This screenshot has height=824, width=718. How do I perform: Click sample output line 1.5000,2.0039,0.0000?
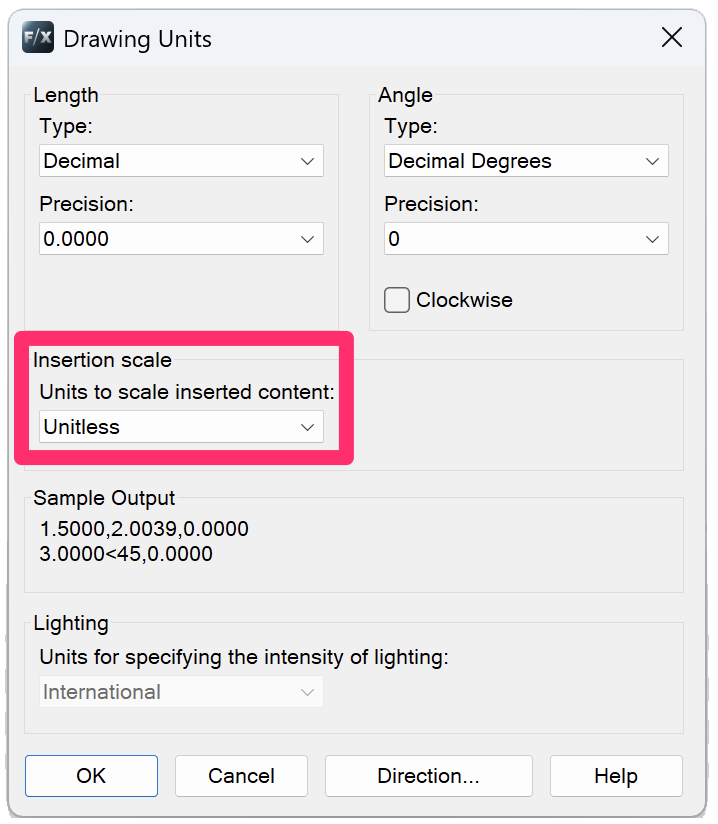(144, 529)
